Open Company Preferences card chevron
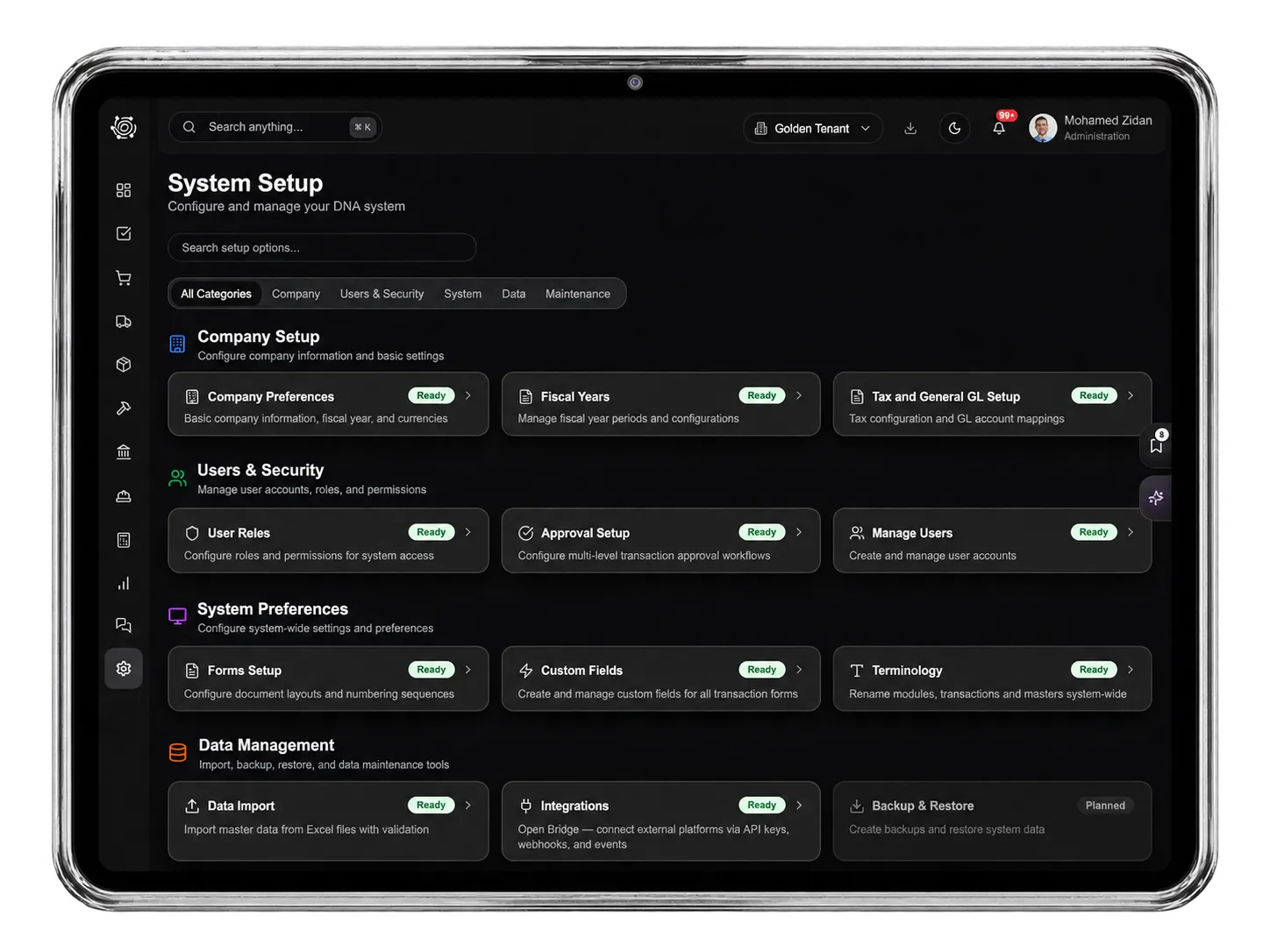1270x952 pixels. point(468,395)
